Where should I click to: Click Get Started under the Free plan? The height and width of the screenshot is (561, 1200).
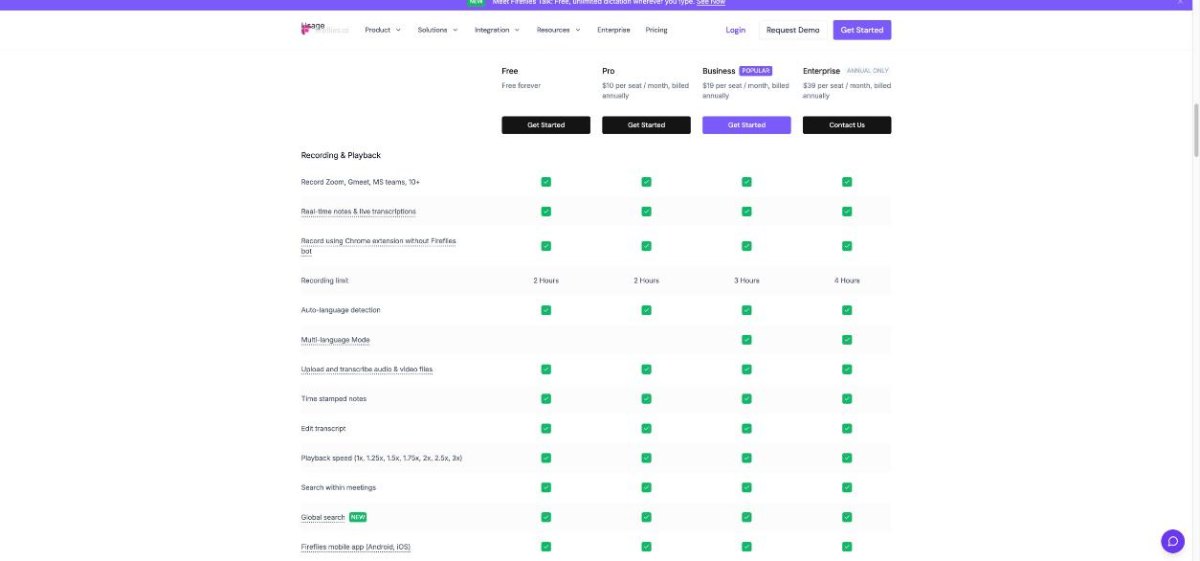[x=546, y=125]
